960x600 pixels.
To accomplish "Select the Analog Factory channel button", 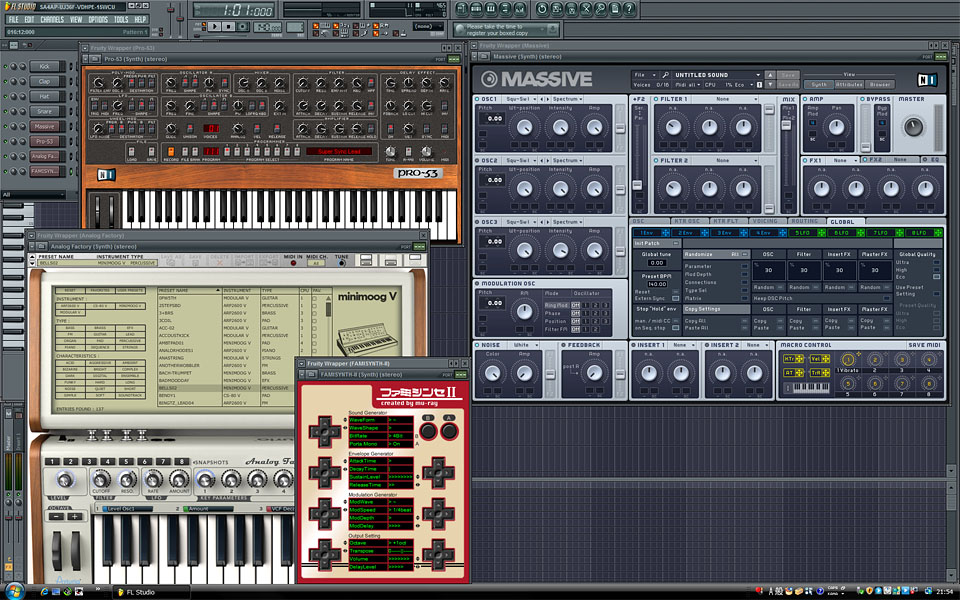I will (45, 156).
